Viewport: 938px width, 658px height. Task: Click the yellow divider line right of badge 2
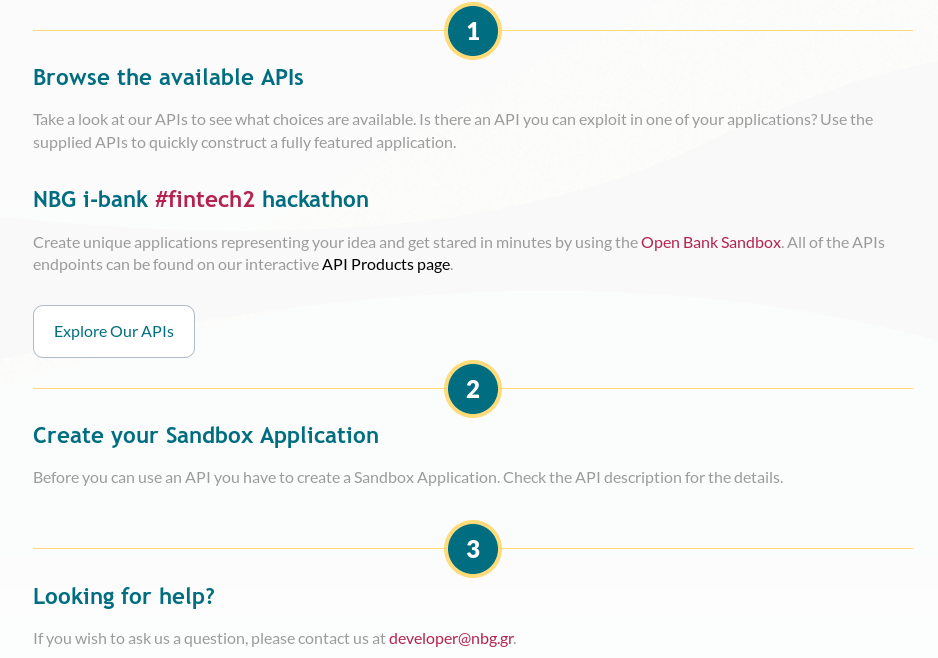[707, 388]
